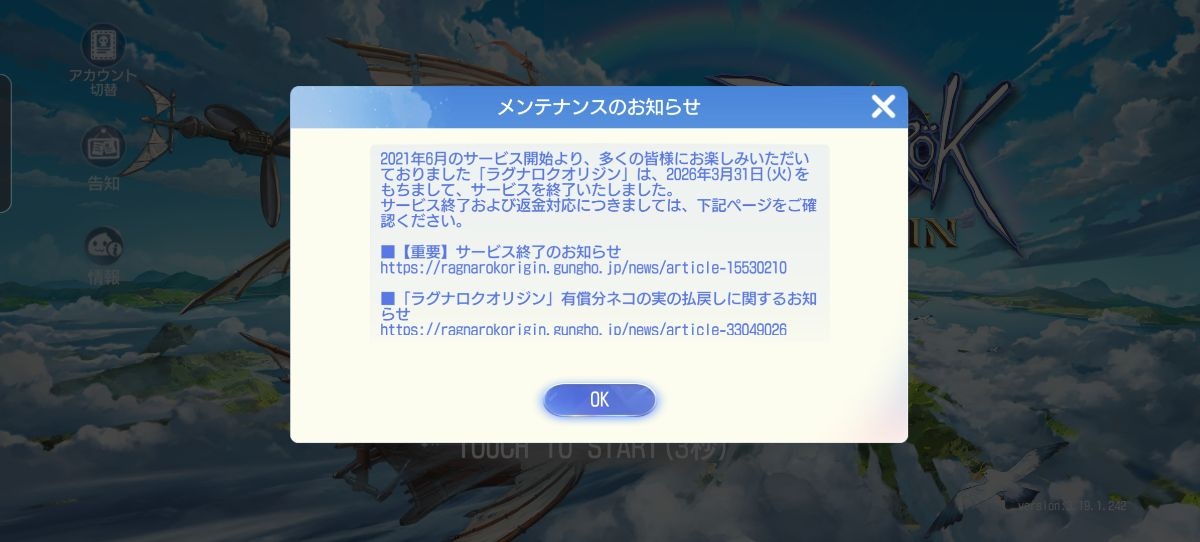The image size is (1200, 542).
Task: Click the version number text in the corner
Action: pyautogui.click(x=1073, y=506)
